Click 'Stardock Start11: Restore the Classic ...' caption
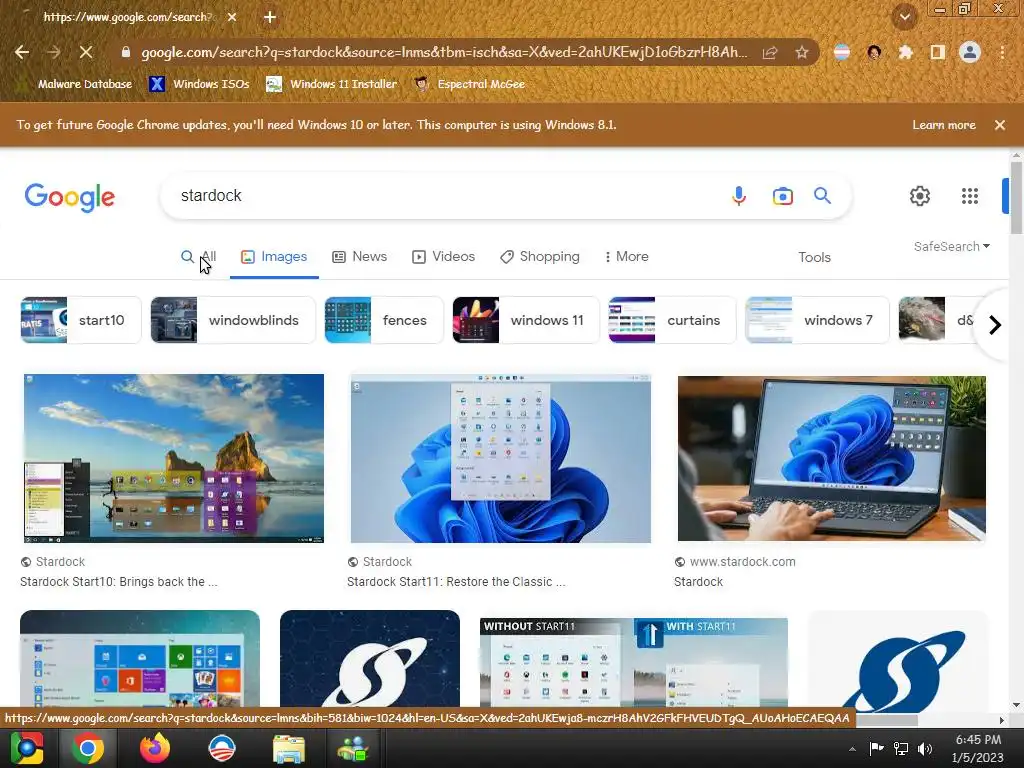1024x768 pixels. tap(456, 582)
